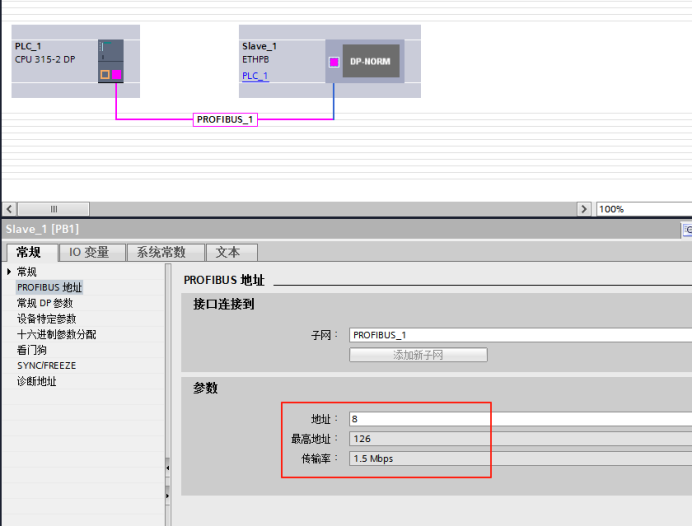Click the scroll left arrow of network view
692x527 pixels.
(10, 209)
